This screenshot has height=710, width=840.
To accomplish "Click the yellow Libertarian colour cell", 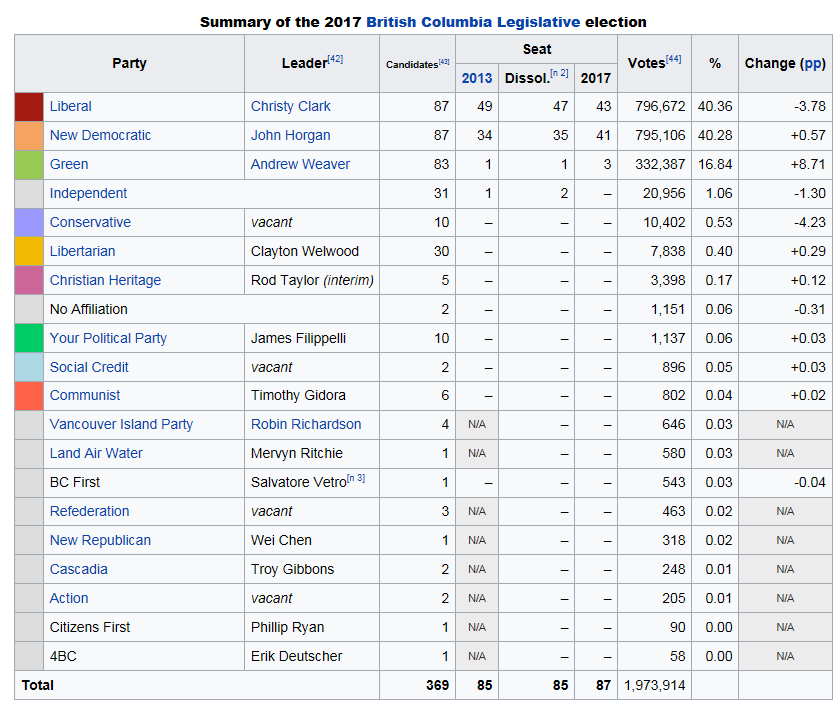I will (29, 251).
